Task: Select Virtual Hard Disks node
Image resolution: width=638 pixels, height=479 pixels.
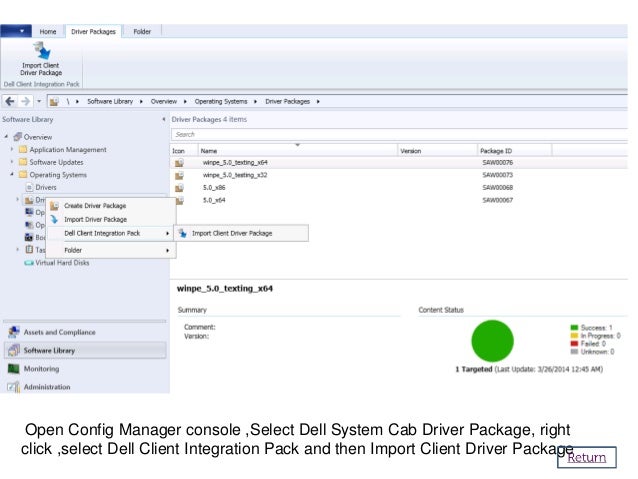Action: 62,262
